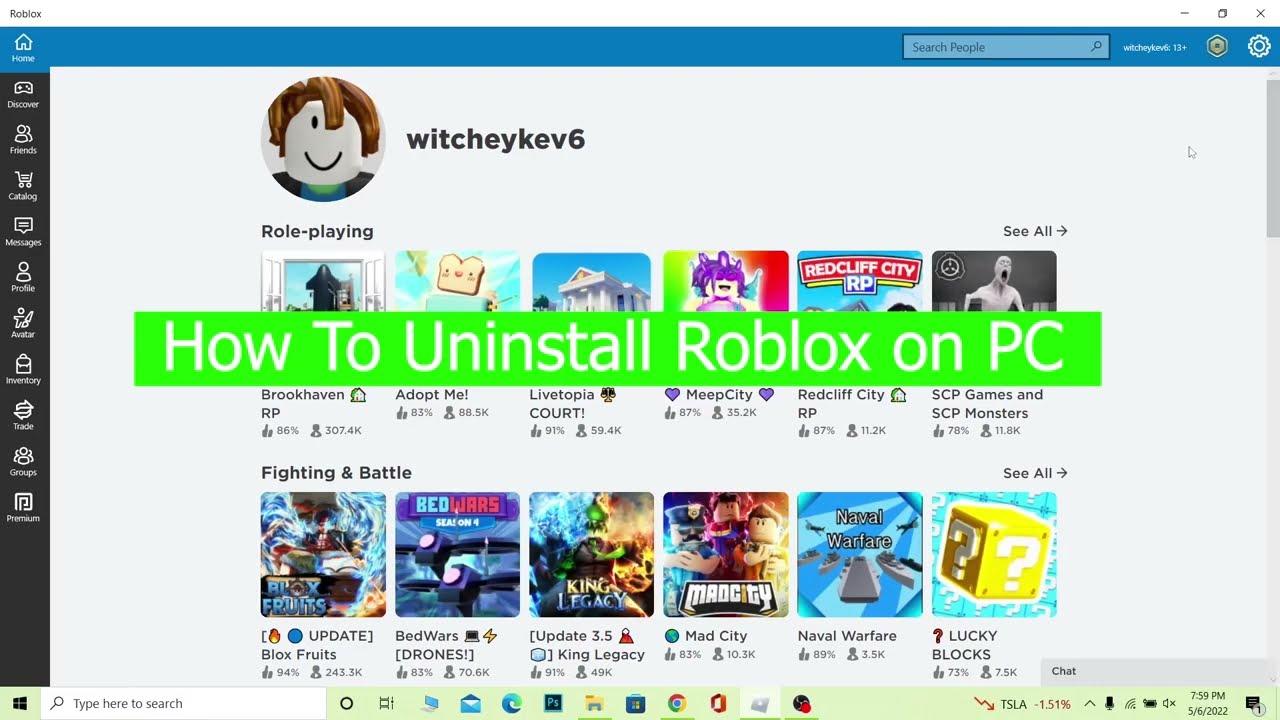
Task: Open Cortana circle on taskbar
Action: [346, 703]
